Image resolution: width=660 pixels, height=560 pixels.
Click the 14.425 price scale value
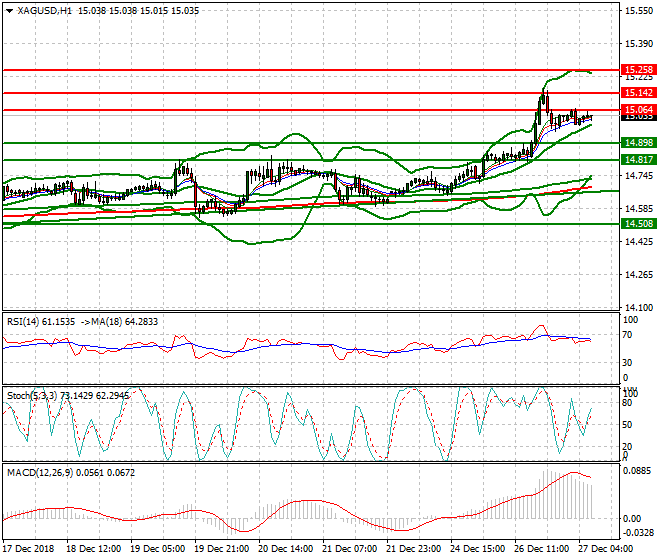639,242
